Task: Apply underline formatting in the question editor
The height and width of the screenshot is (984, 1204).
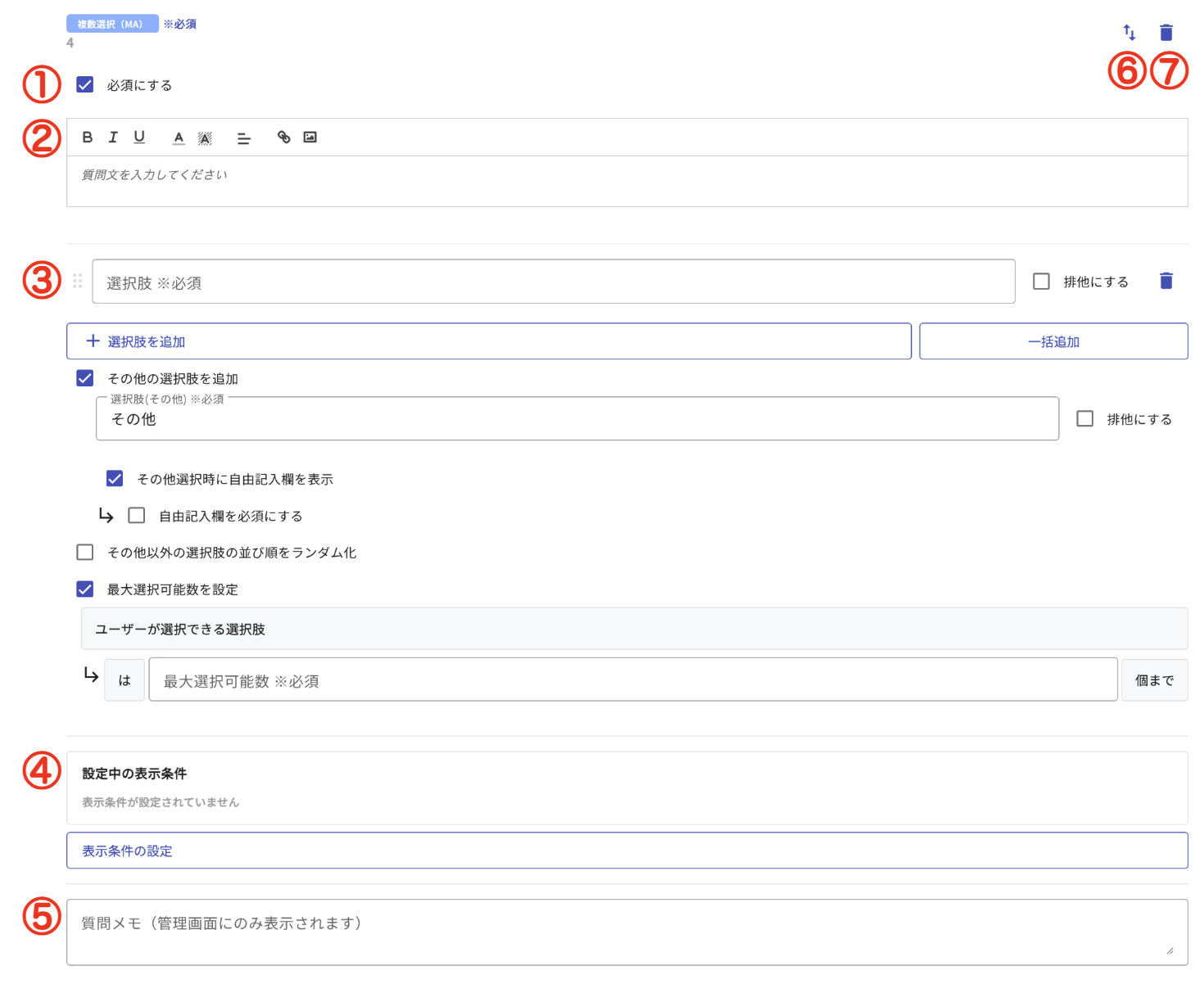Action: tap(139, 137)
